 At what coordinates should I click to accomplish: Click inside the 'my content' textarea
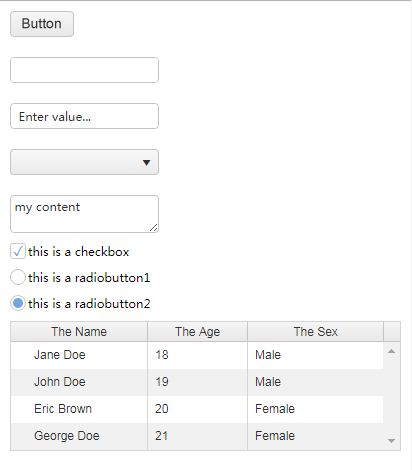(x=84, y=214)
